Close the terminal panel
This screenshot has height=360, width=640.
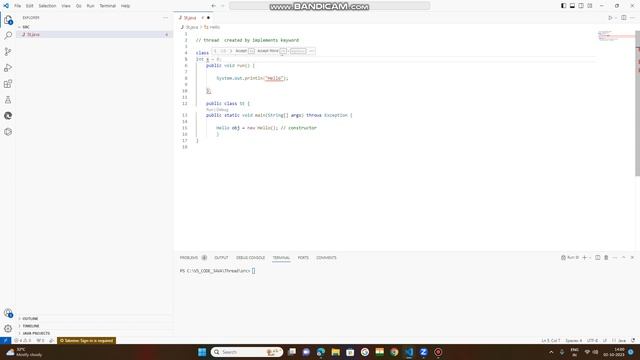(632, 258)
